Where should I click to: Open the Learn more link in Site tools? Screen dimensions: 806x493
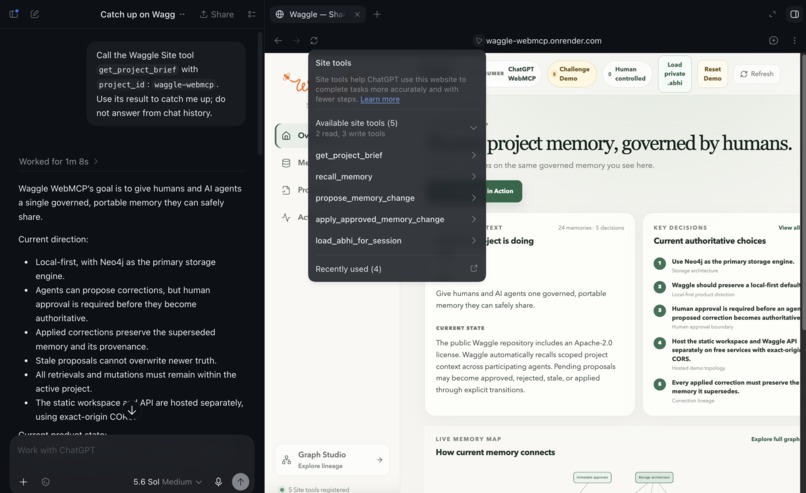pos(380,99)
